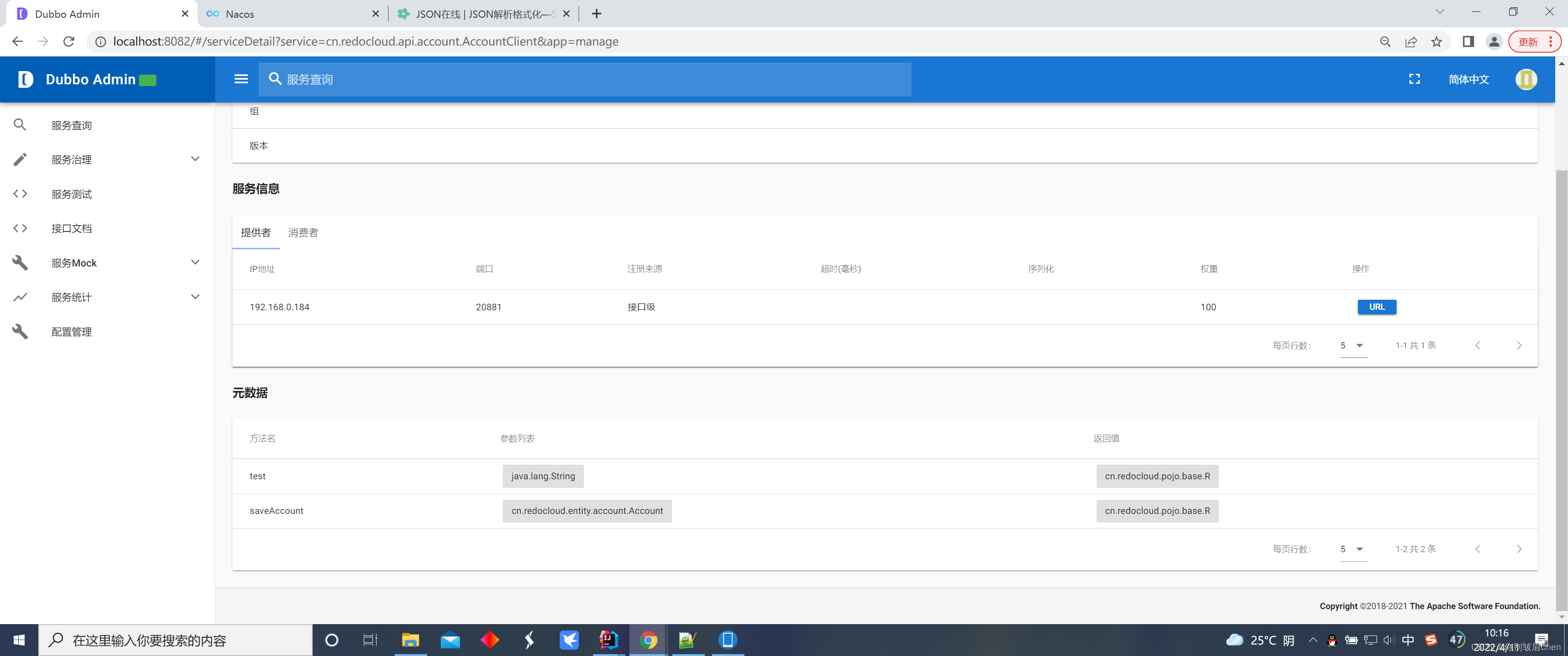Image resolution: width=1568 pixels, height=656 pixels.
Task: Click the hamburger menu icon in header
Action: coord(241,79)
